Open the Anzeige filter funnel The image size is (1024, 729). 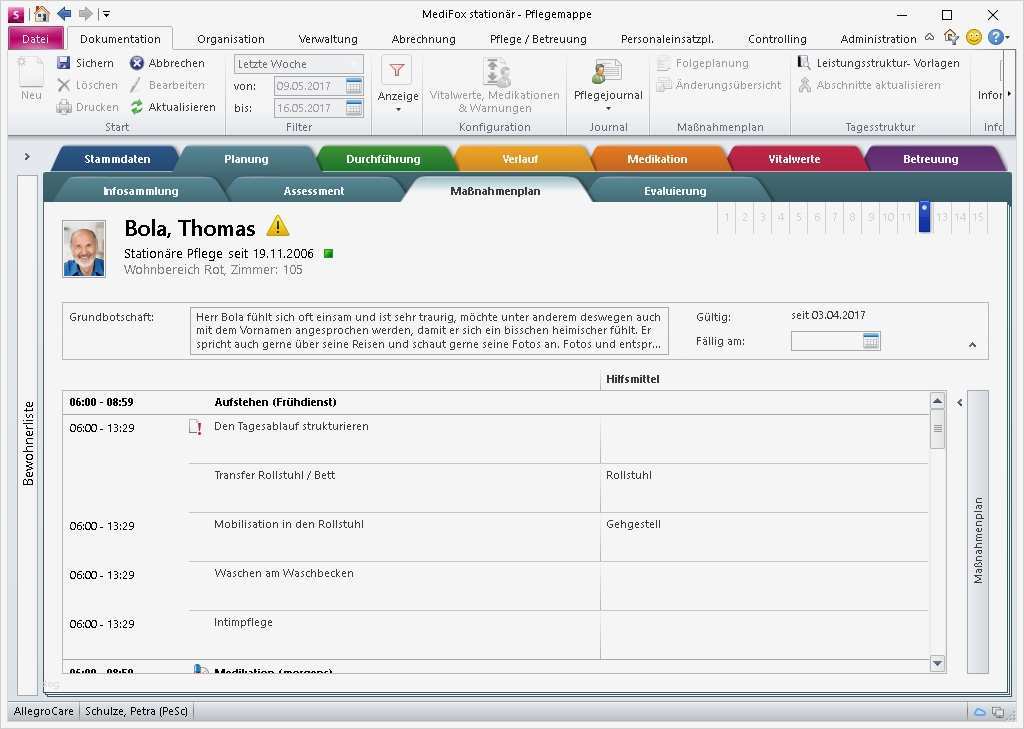point(397,71)
